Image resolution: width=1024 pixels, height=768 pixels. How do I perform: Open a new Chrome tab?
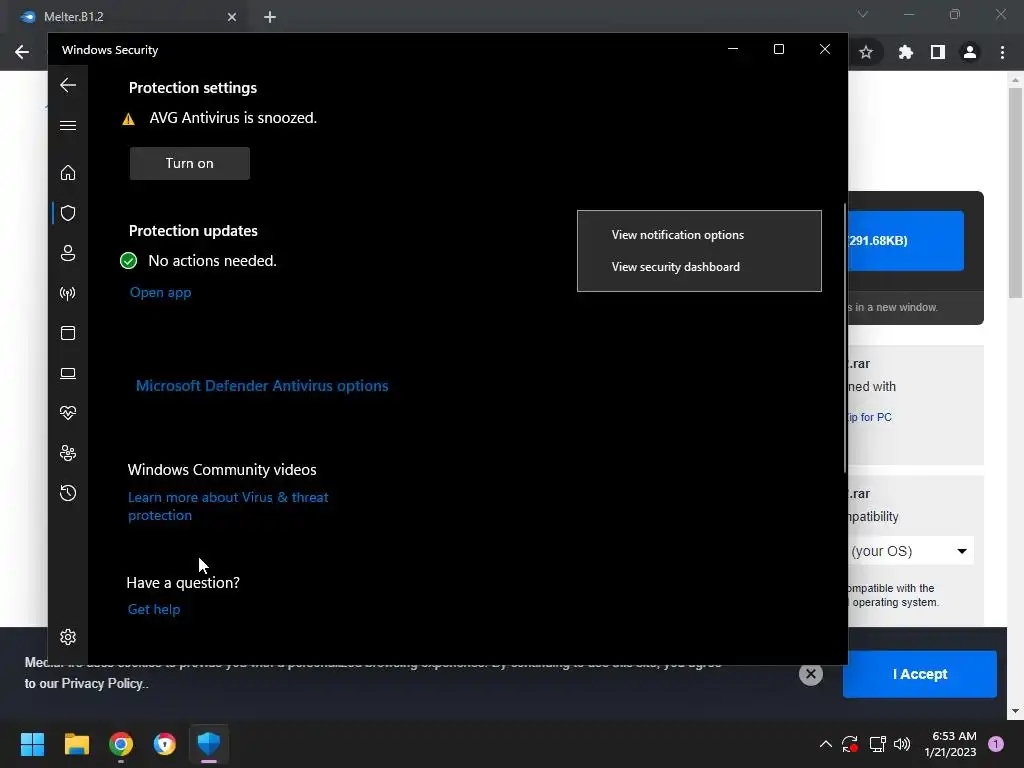270,17
